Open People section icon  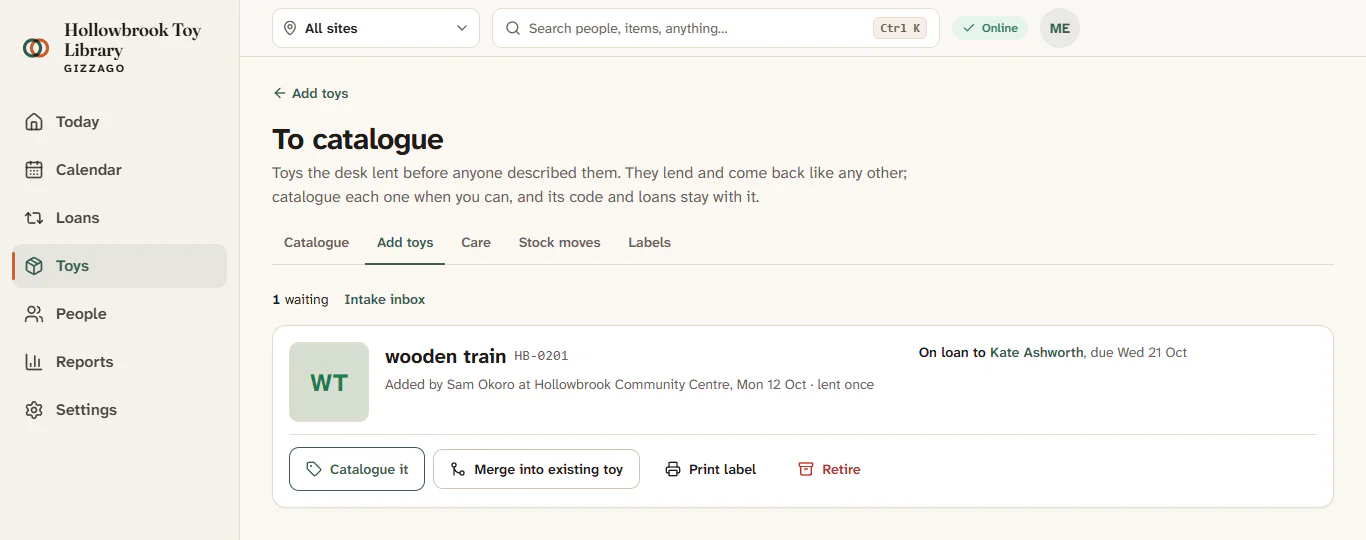[x=34, y=314]
